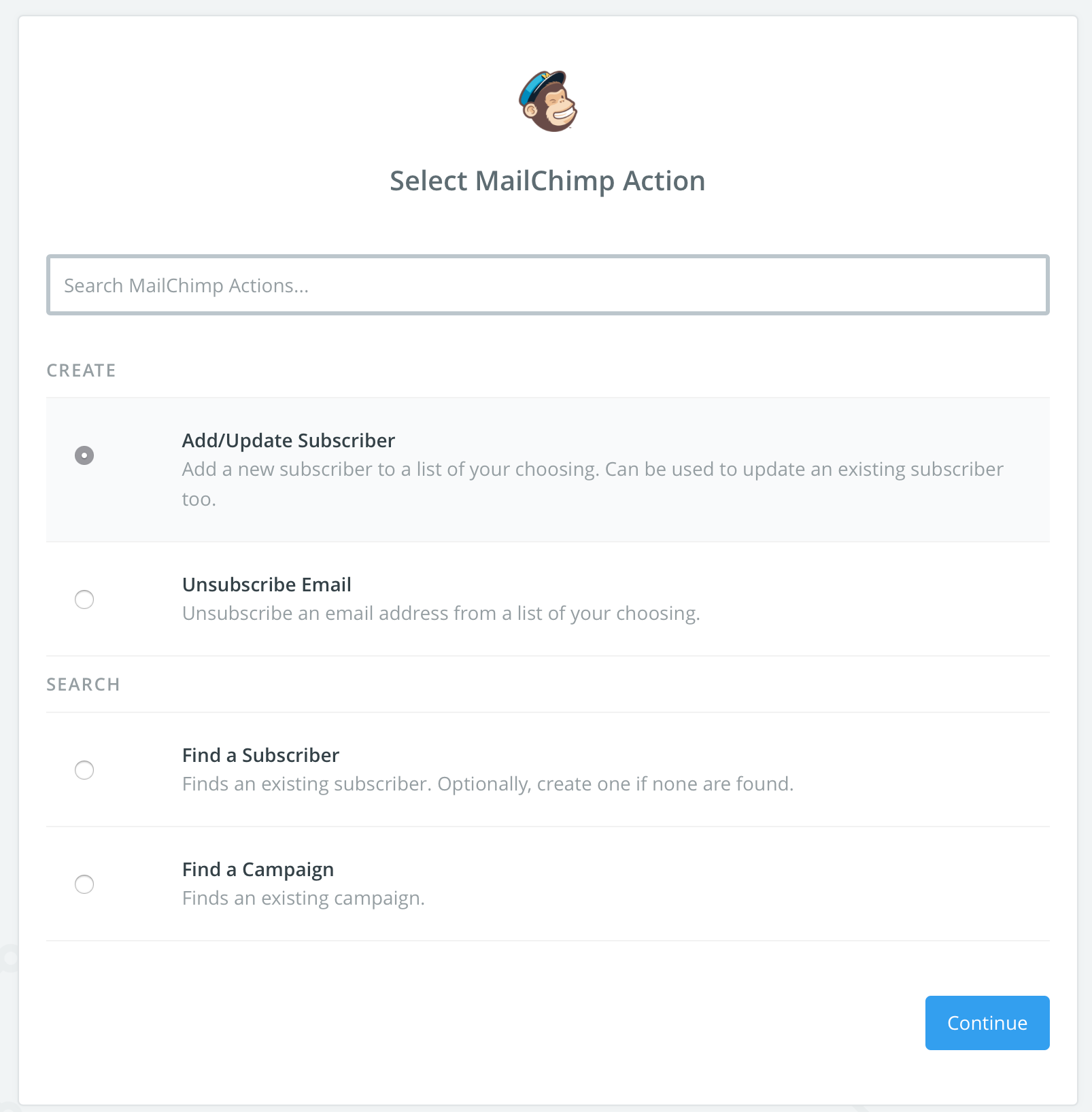Viewport: 1092px width, 1112px height.
Task: Focus the Search MailChimp Actions field
Action: click(x=548, y=285)
